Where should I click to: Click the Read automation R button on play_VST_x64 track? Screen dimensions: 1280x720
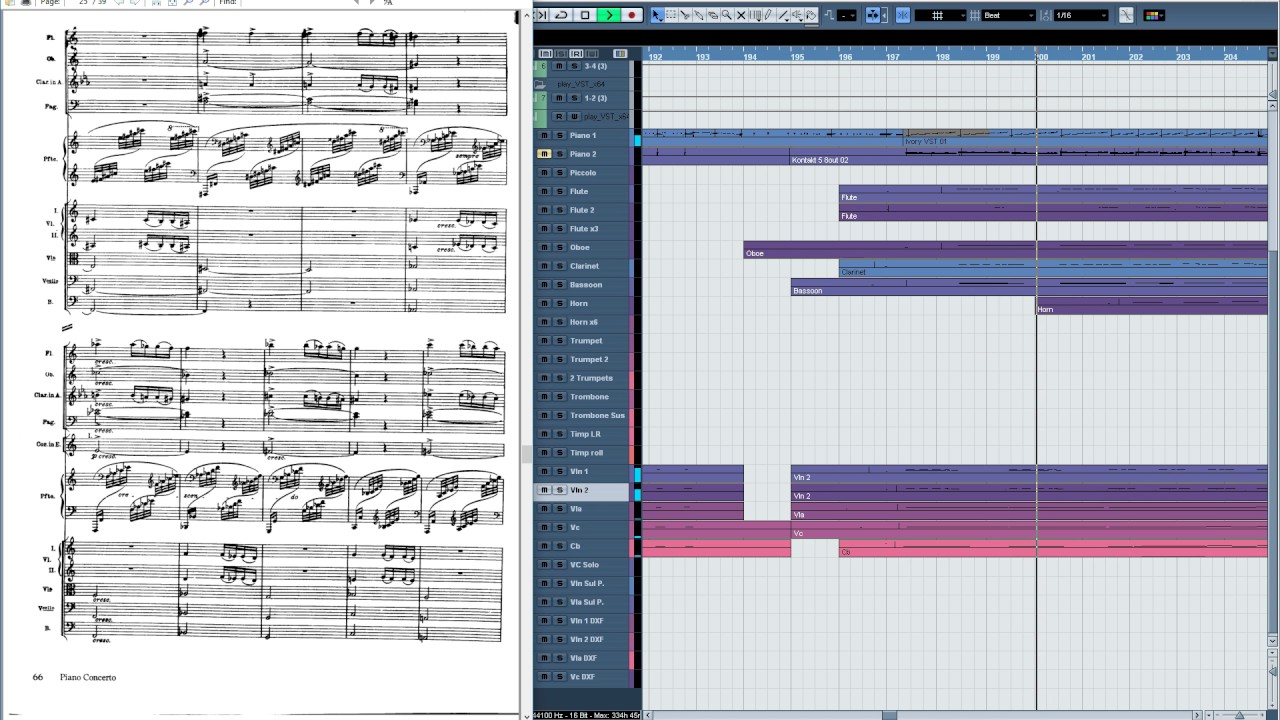[559, 117]
